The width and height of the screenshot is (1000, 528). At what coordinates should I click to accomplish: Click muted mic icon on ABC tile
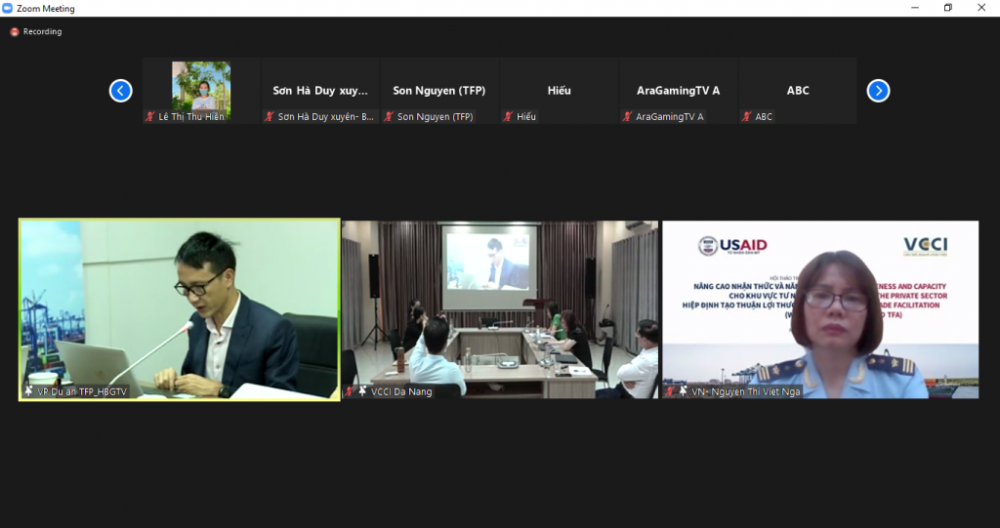pos(747,117)
